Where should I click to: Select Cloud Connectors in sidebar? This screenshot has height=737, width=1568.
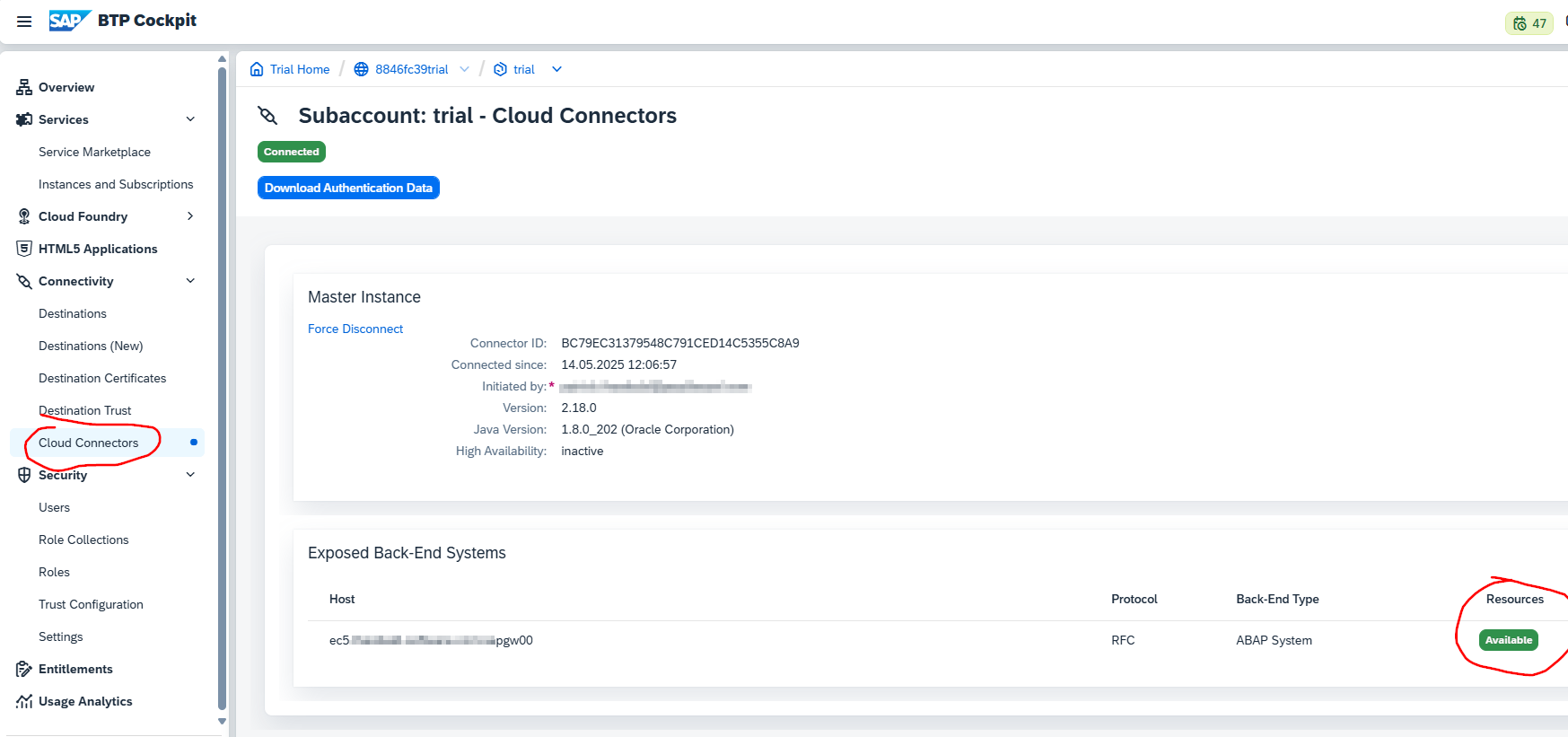(x=107, y=443)
